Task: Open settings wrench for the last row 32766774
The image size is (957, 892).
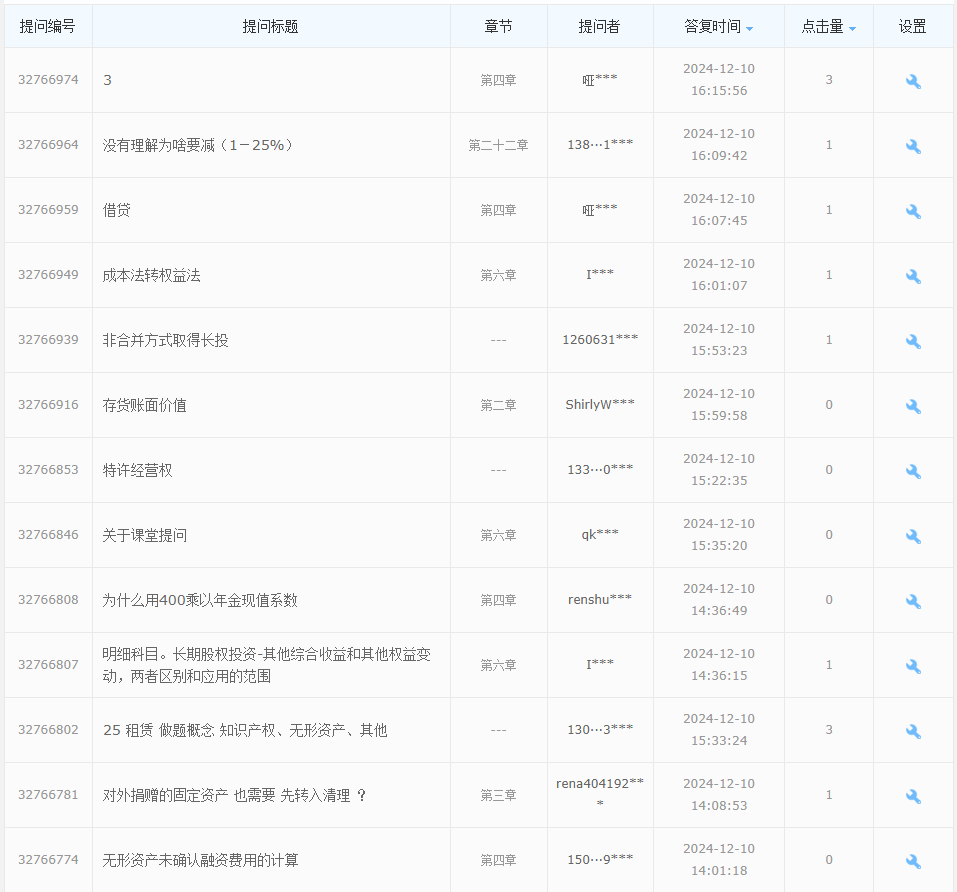Action: pyautogui.click(x=912, y=860)
